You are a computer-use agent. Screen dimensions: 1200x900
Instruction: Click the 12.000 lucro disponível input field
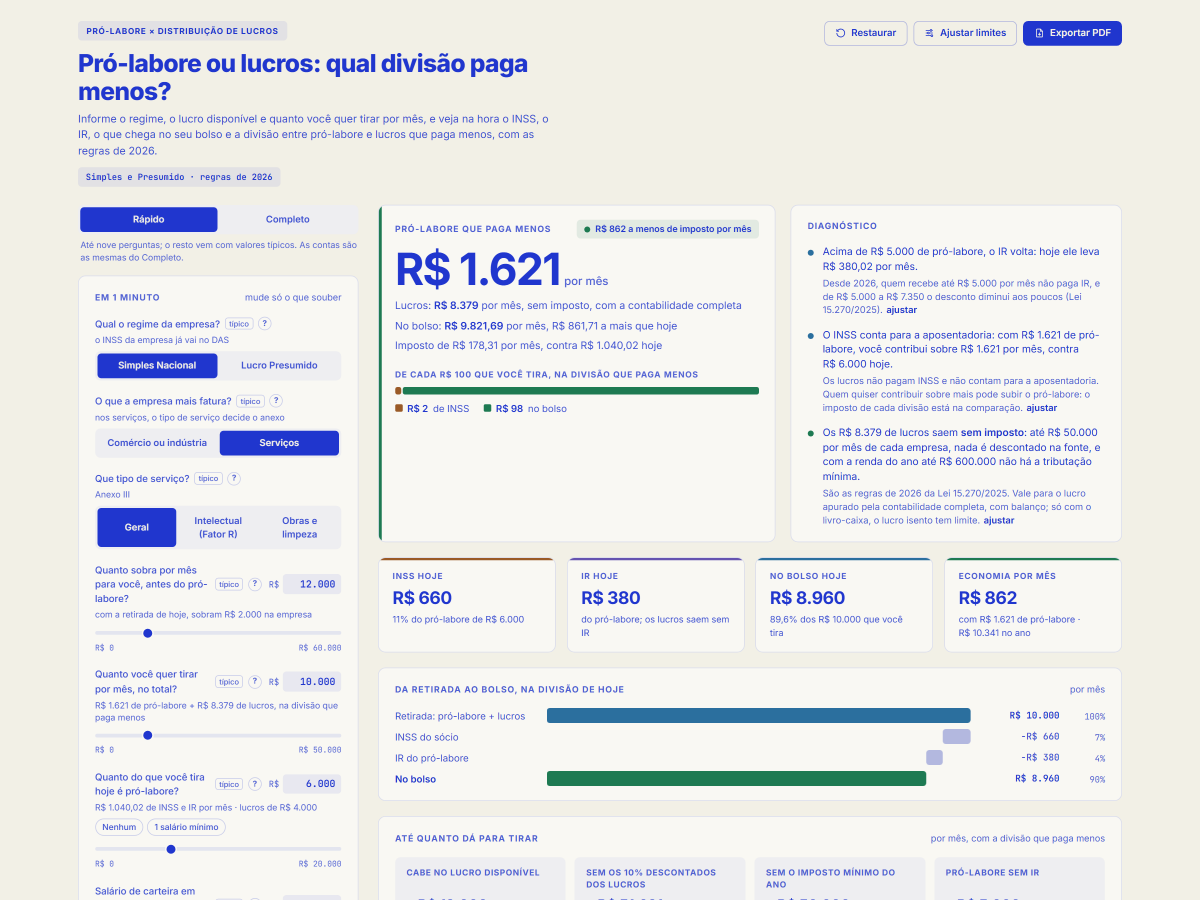[312, 584]
